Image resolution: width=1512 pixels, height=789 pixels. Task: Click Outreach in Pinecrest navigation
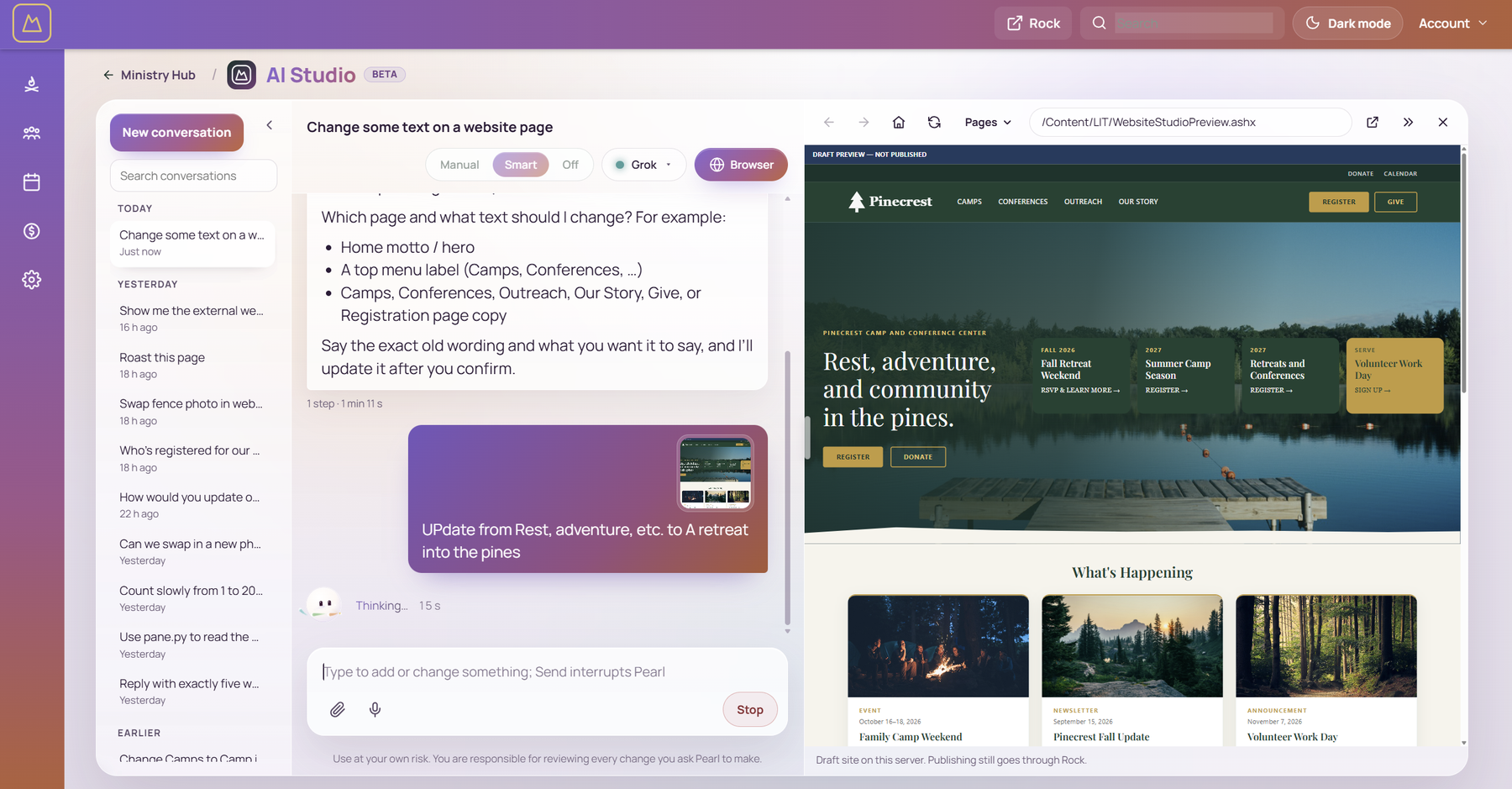[1083, 202]
